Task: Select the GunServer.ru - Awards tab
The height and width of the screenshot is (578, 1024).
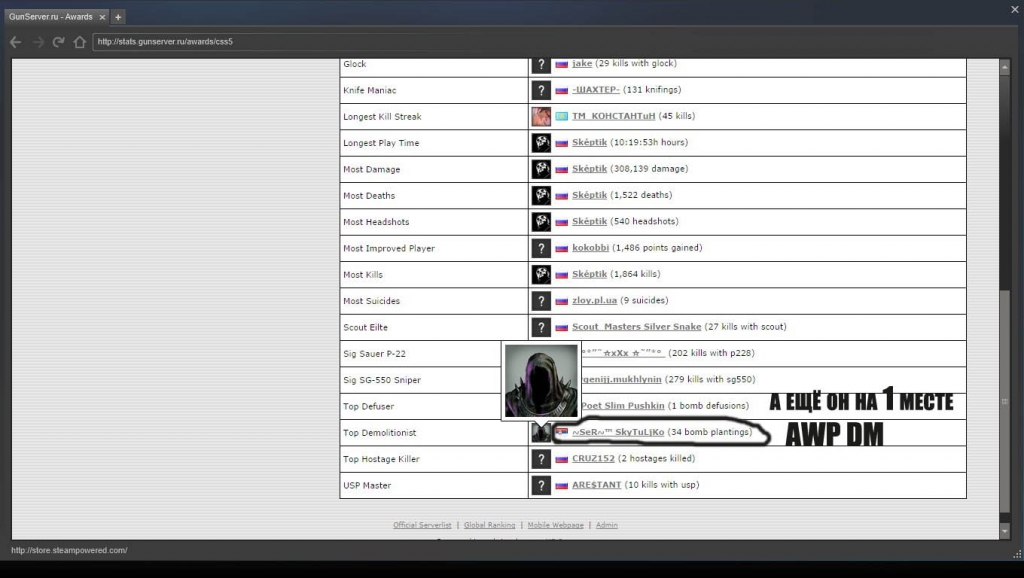Action: tap(50, 17)
